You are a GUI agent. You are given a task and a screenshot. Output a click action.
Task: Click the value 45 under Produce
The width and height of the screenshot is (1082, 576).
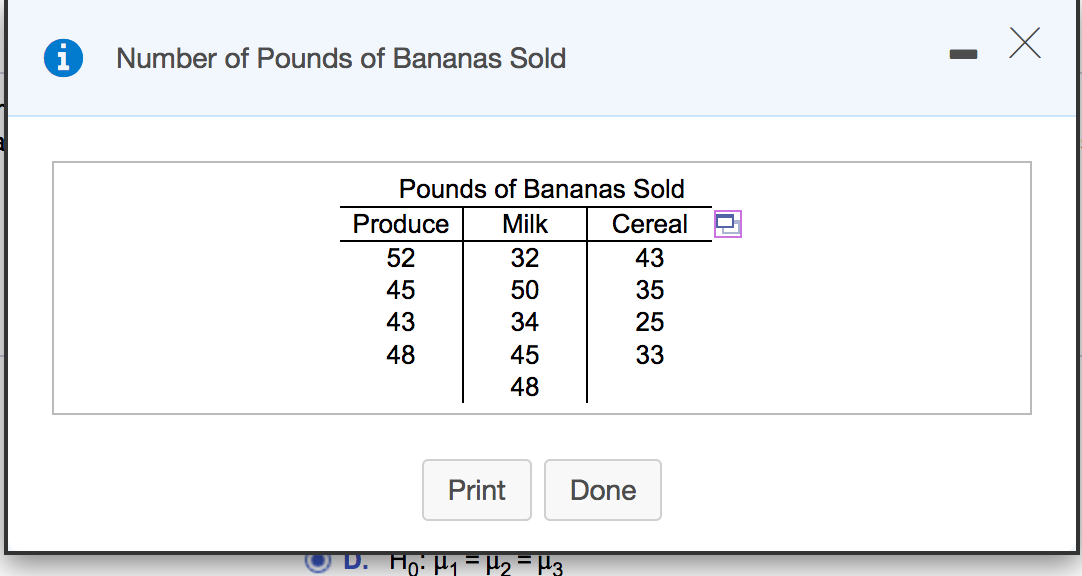pos(399,290)
